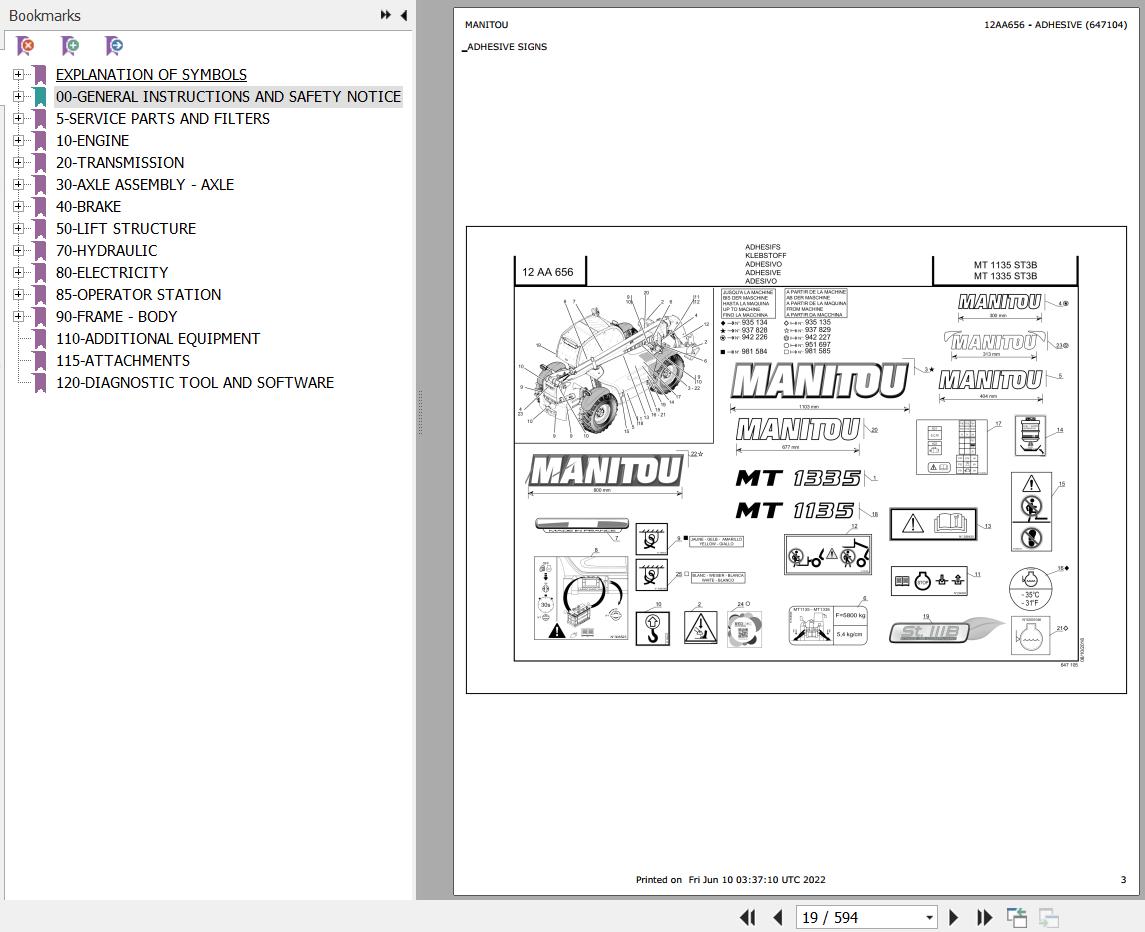Open 5-SERVICE PARTS AND FILTERS bookmark

tap(163, 118)
